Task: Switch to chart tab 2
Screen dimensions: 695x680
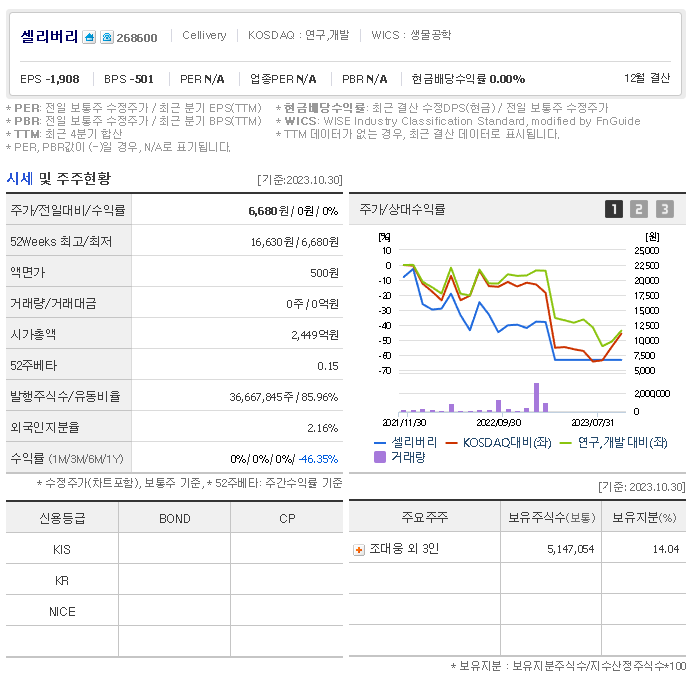Action: (x=639, y=209)
